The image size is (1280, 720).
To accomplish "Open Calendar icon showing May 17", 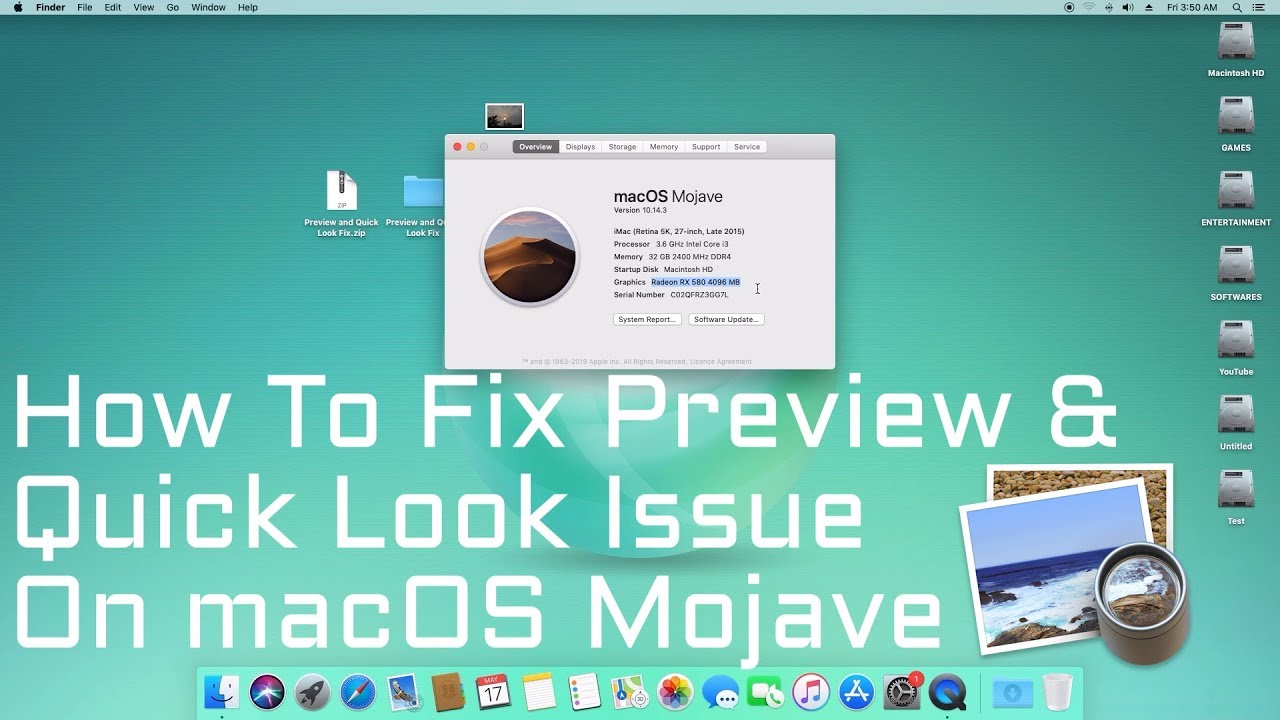I will [x=493, y=692].
